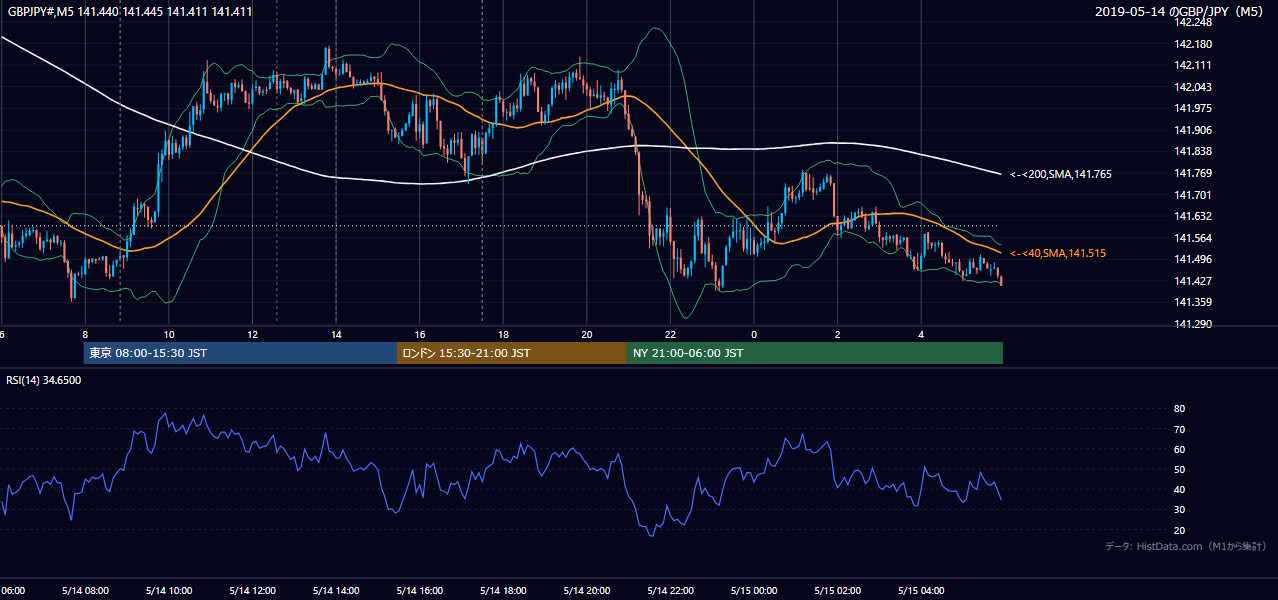Click the RSI scale value 70
The image size is (1278, 600).
click(1179, 429)
